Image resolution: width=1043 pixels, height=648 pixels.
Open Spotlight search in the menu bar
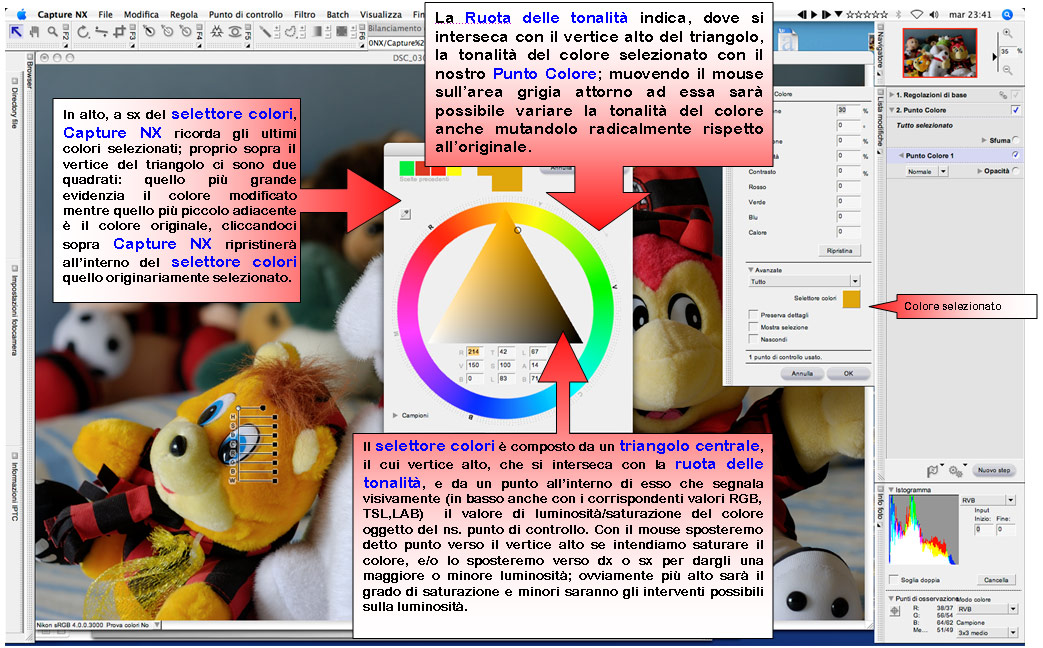point(1008,14)
